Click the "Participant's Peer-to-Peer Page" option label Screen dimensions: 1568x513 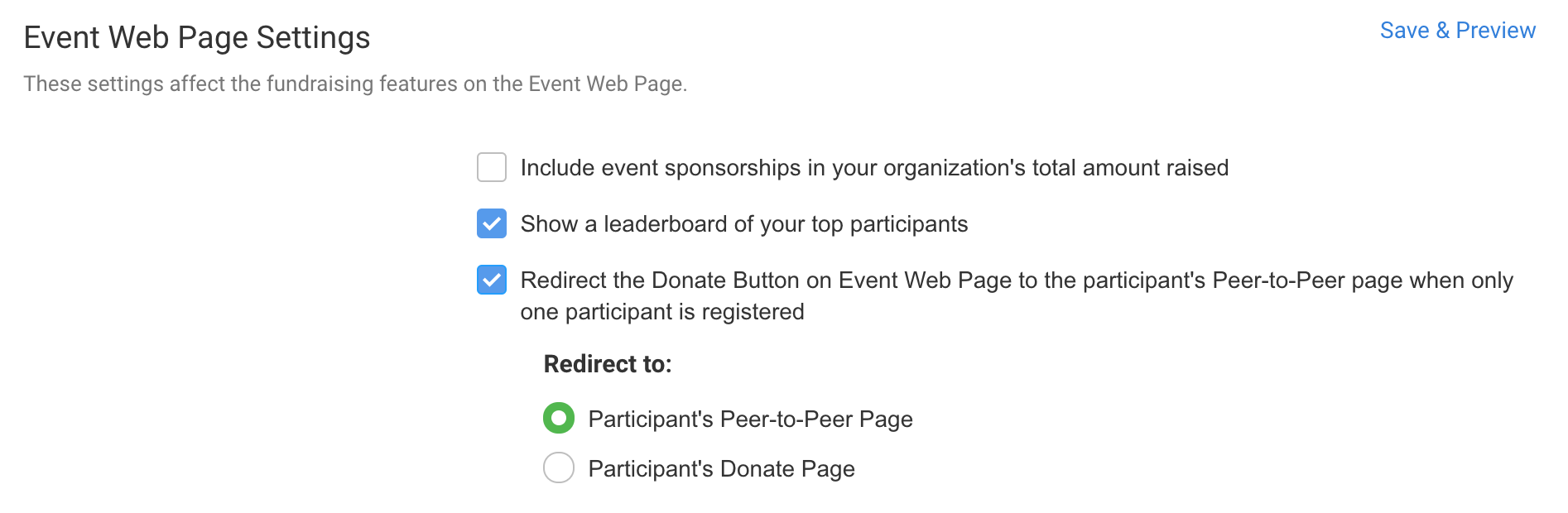pyautogui.click(x=750, y=420)
